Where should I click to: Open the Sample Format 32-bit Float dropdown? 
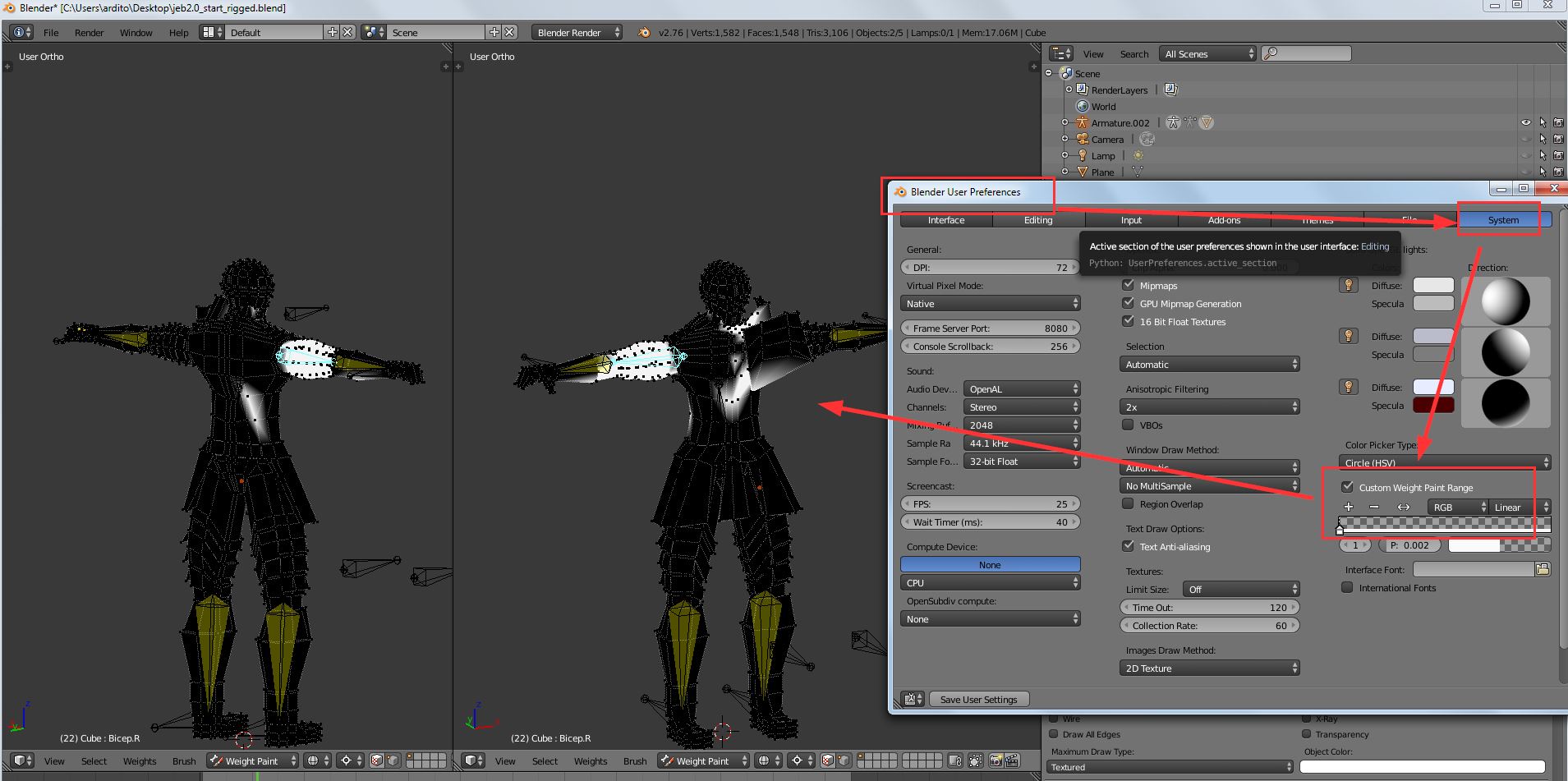(1021, 461)
